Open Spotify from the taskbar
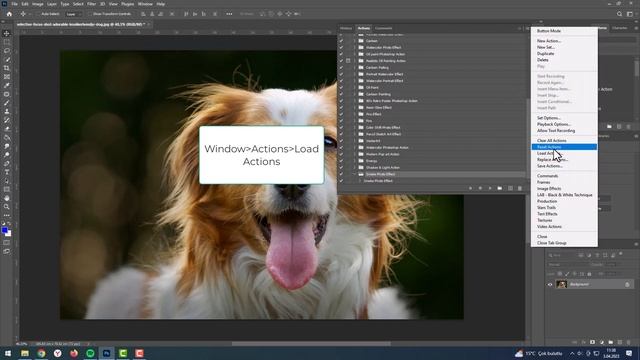Image resolution: width=640 pixels, height=360 pixels. [x=90, y=353]
